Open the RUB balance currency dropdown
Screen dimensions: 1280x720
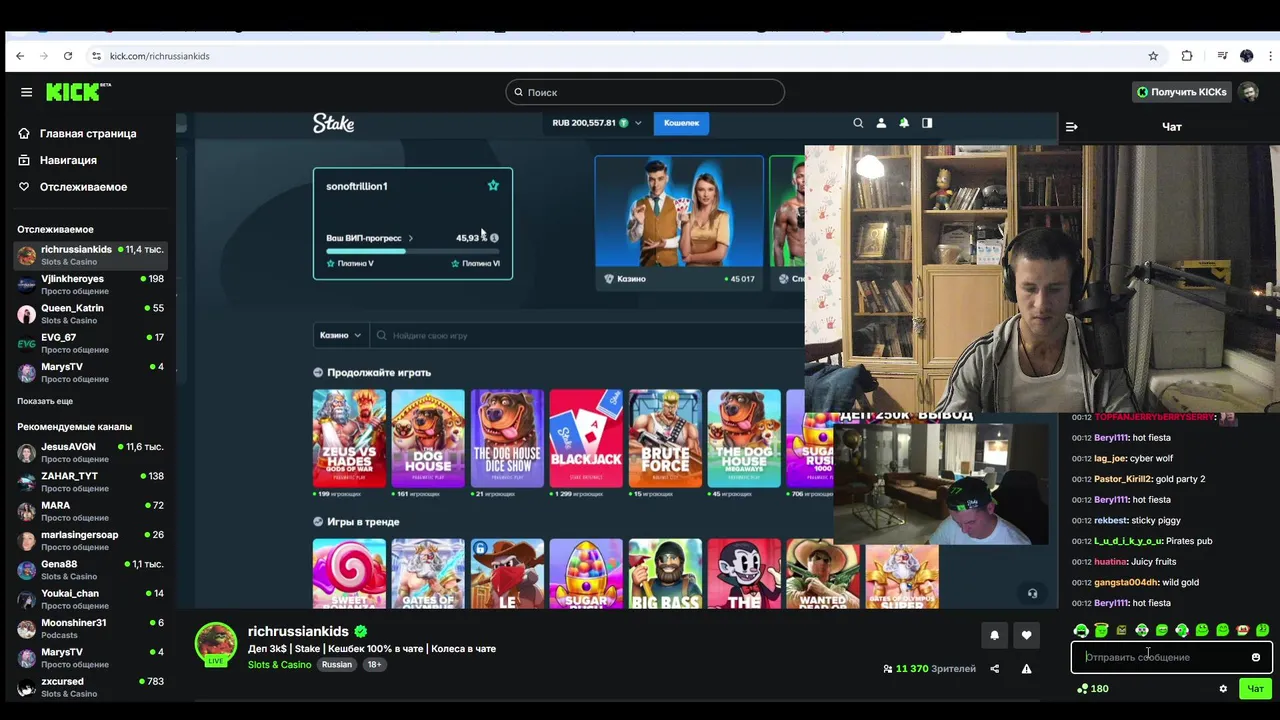596,123
